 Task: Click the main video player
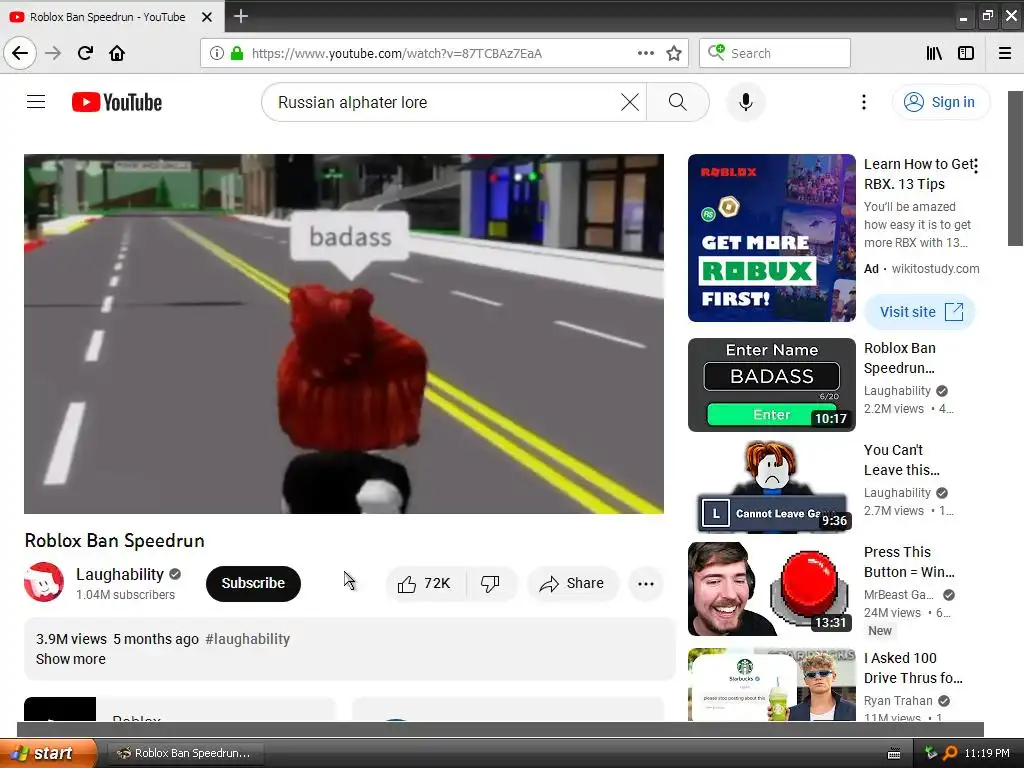344,334
